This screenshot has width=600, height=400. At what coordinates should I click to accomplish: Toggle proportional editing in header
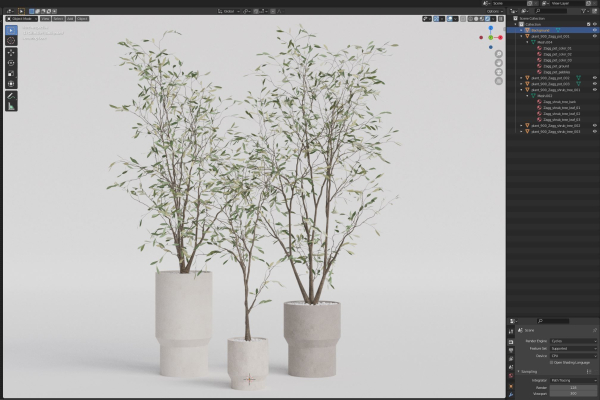point(272,11)
